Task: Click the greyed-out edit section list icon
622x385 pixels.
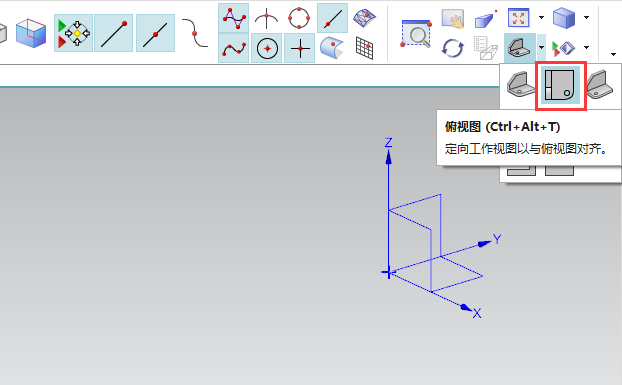Action: click(486, 48)
